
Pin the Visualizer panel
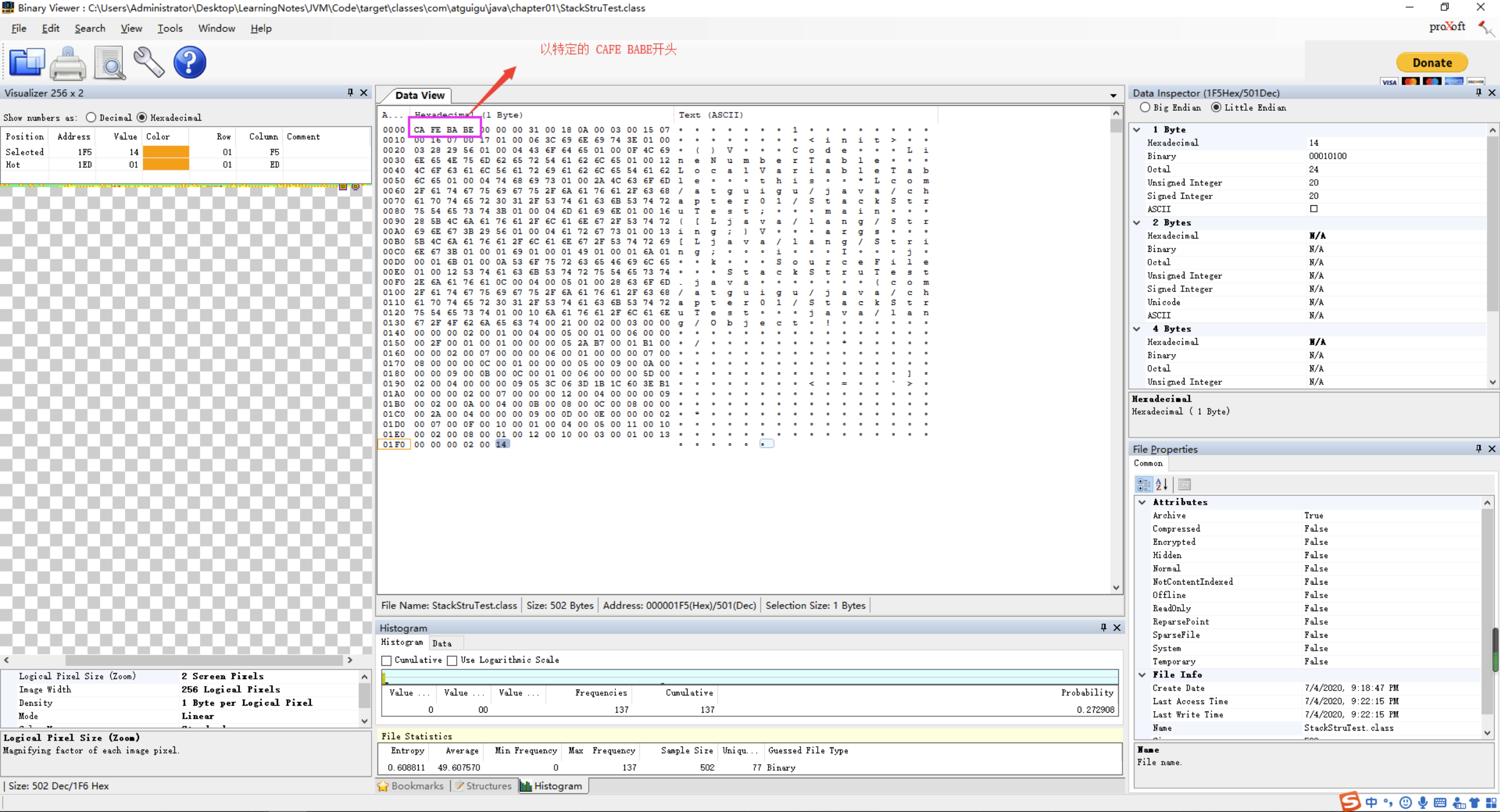coord(350,93)
